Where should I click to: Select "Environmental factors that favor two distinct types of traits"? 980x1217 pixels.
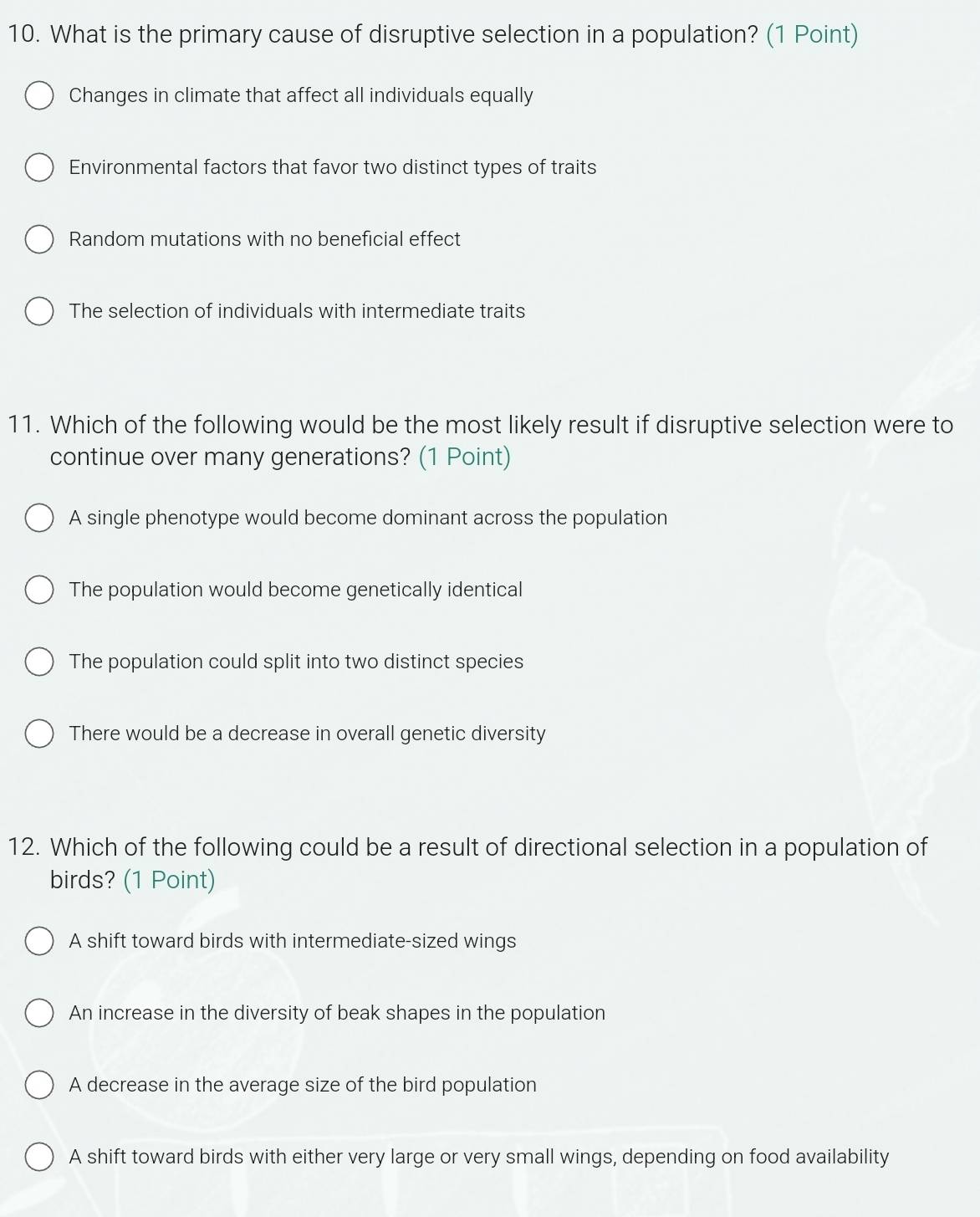39,168
